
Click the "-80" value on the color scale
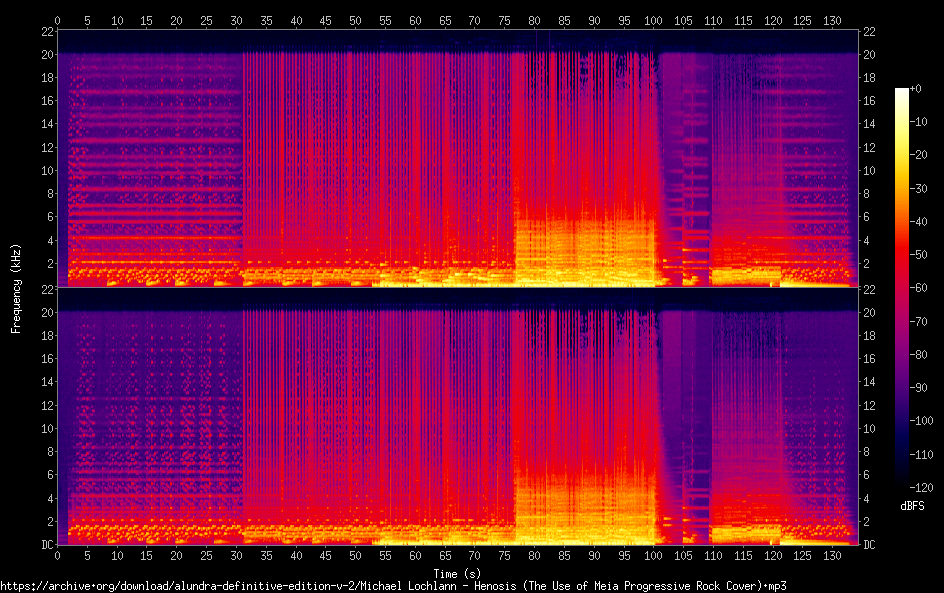[919, 355]
